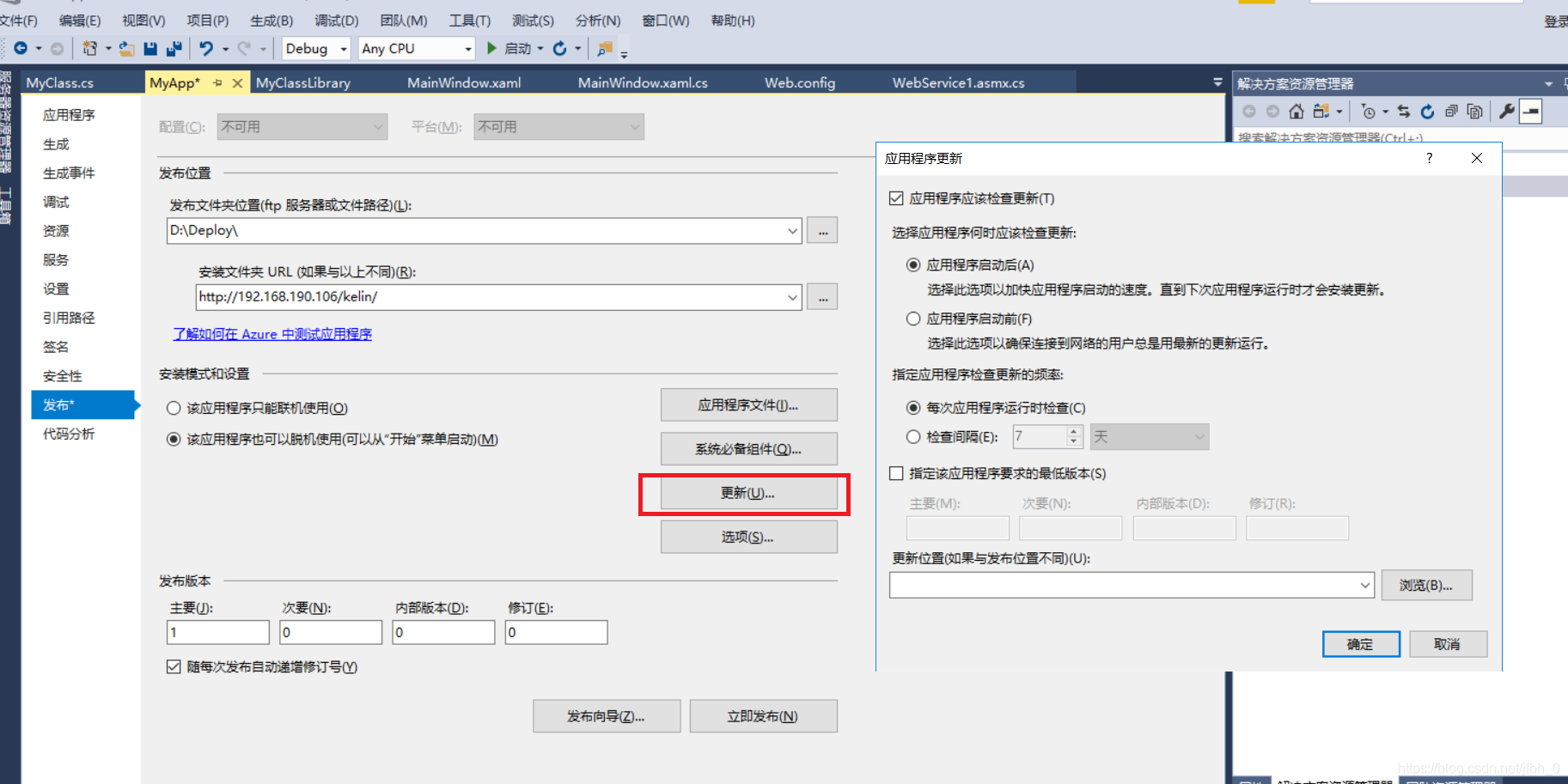
Task: Open the Any CPU platform dropdown
Action: click(x=417, y=49)
